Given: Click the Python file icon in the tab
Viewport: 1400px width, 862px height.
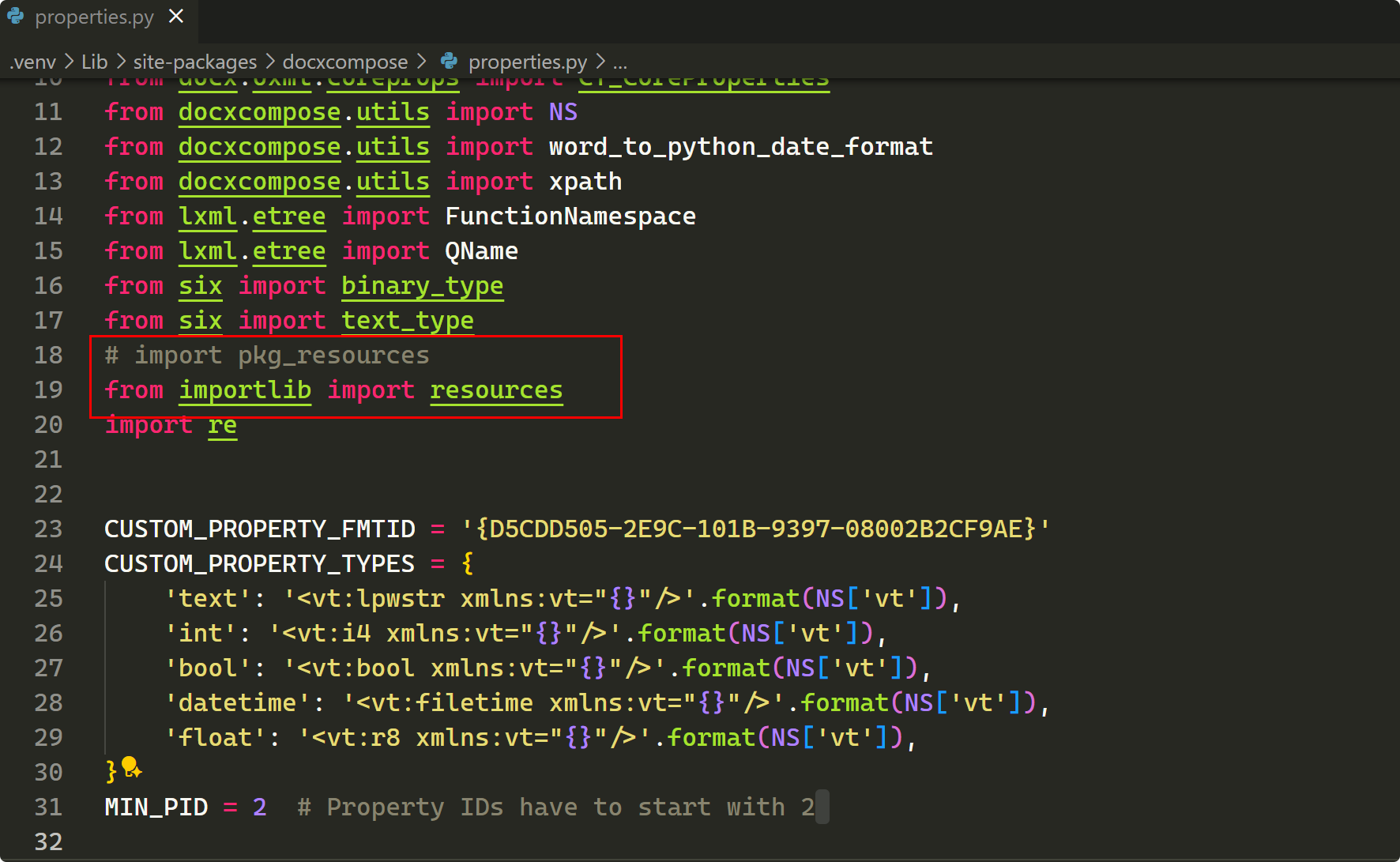Looking at the screenshot, I should tap(16, 17).
